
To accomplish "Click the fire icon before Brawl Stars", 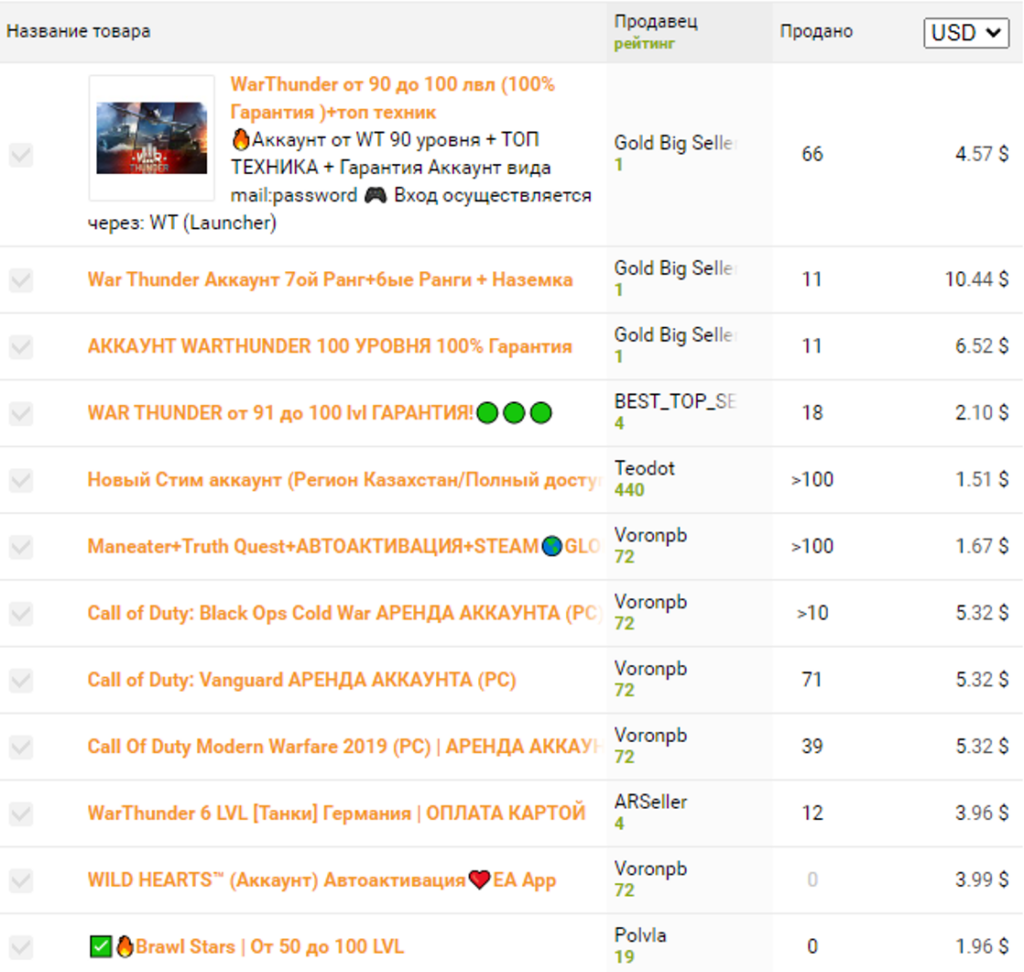I will (x=125, y=946).
